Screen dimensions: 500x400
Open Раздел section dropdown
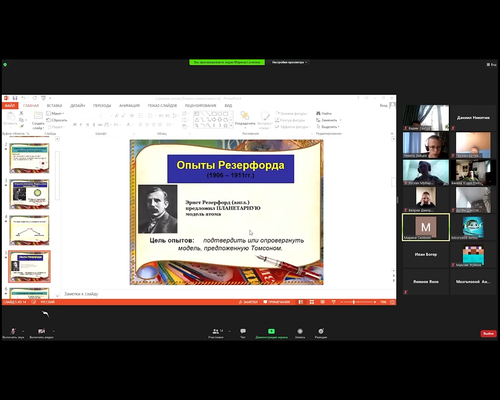(x=55, y=127)
